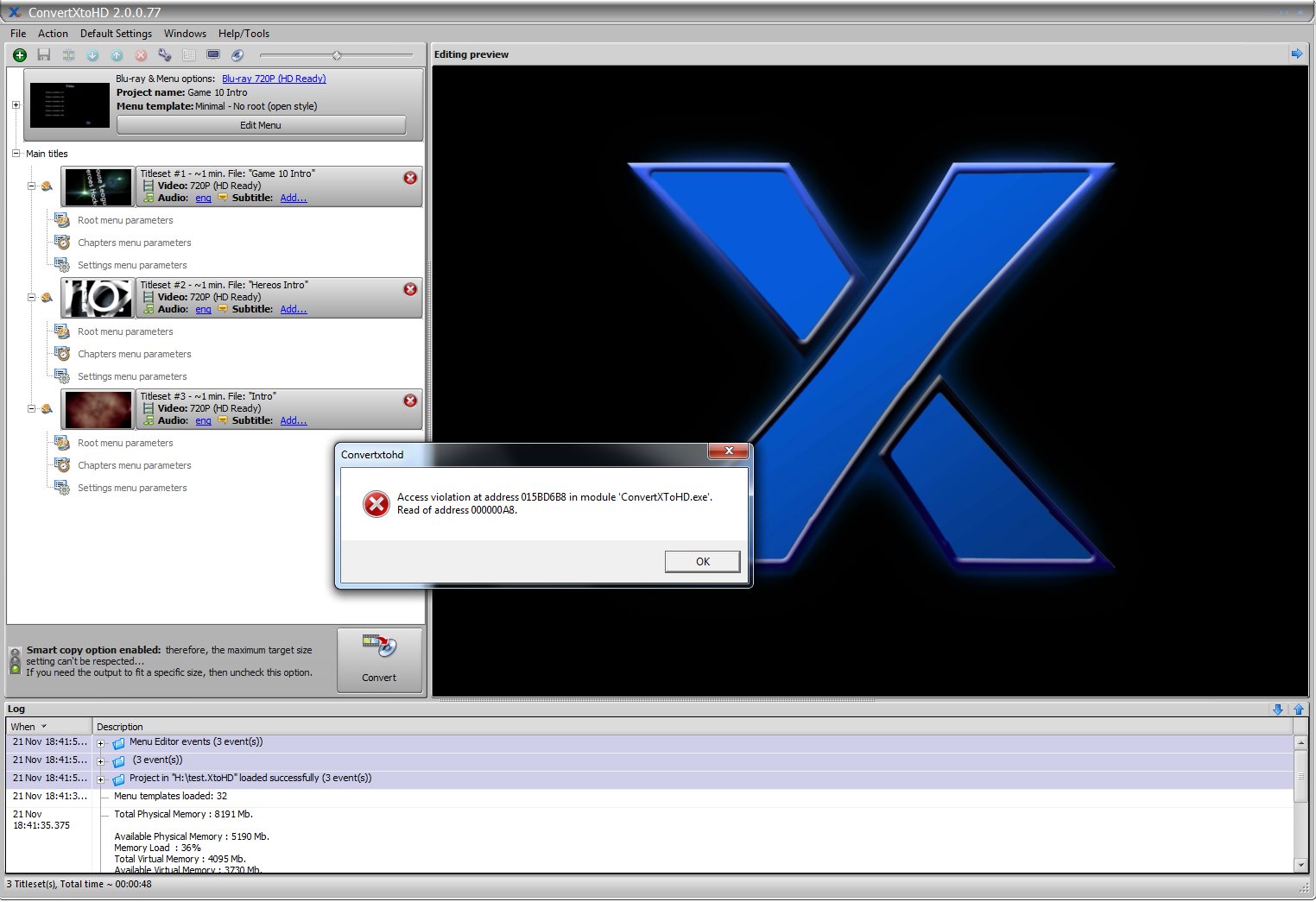Click the Blu-ray menu template thumbnail

70,105
